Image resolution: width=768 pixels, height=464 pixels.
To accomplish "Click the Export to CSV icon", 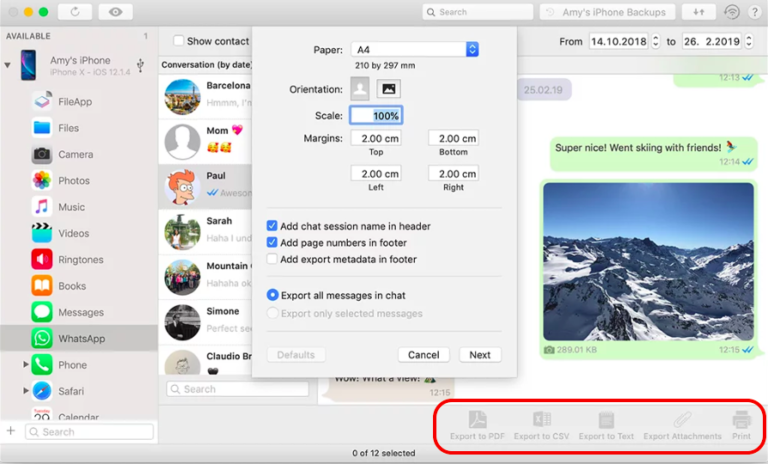I will pos(541,420).
